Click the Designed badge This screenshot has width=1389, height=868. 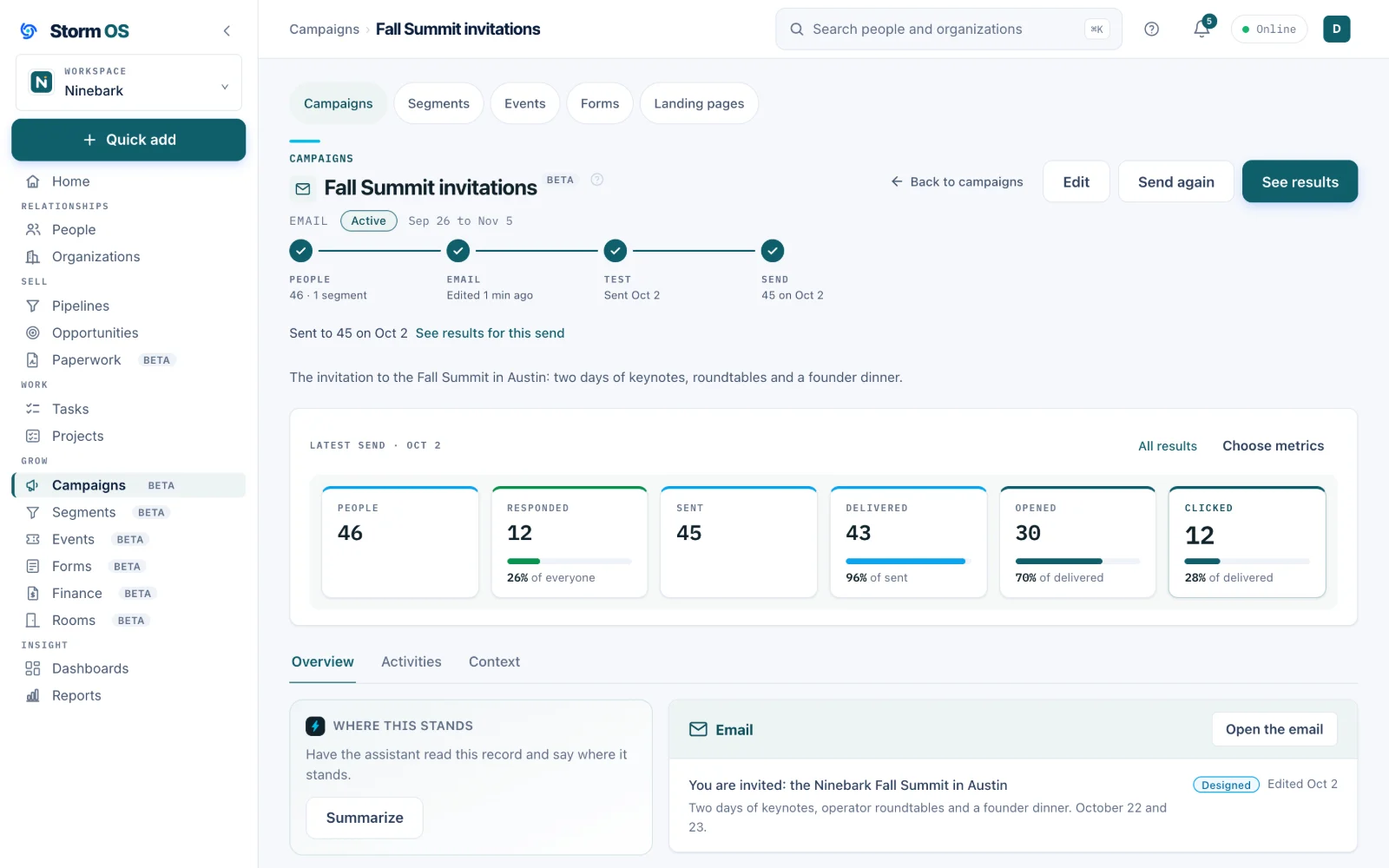pyautogui.click(x=1226, y=785)
